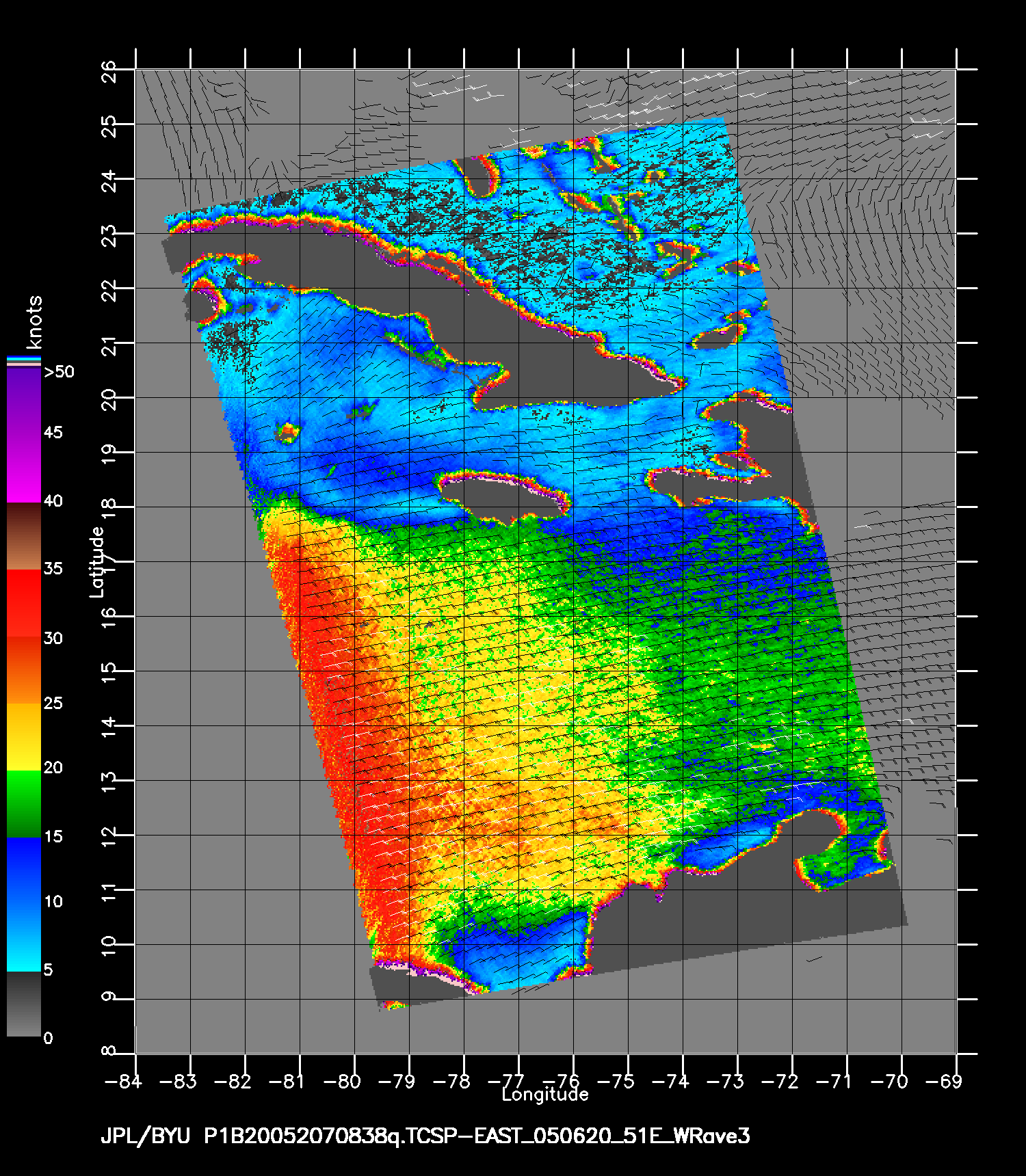Select the red 30–35 knots colorbar segment
1026x1176 pixels.
(x=24, y=604)
